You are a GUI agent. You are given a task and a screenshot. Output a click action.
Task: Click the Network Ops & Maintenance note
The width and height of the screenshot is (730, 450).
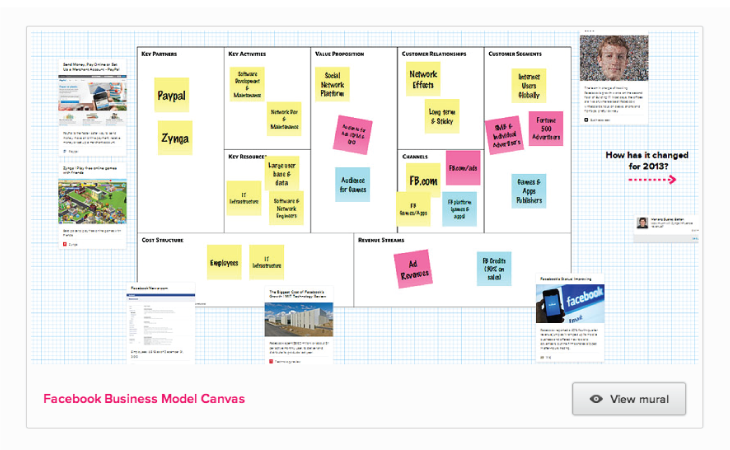(x=284, y=119)
